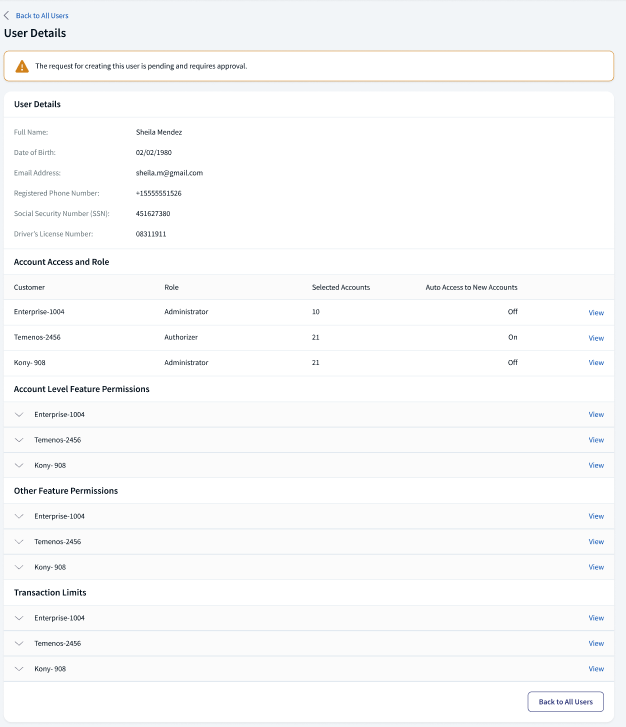Click the Other Feature Permissions section heading

pyautogui.click(x=66, y=491)
